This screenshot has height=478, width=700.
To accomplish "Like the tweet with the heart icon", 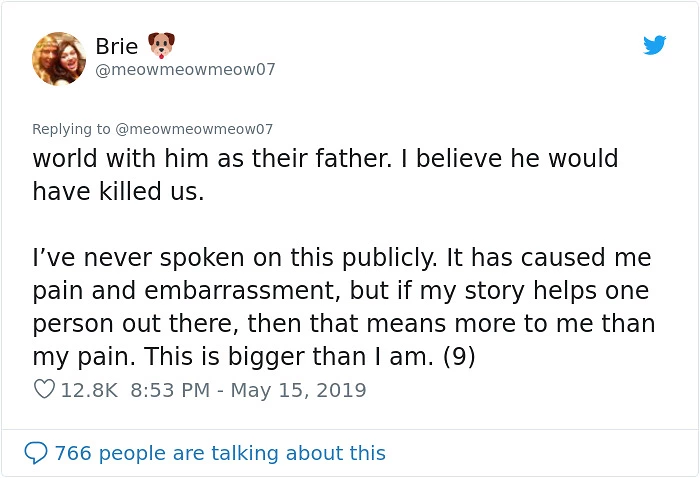I will pyautogui.click(x=44, y=389).
